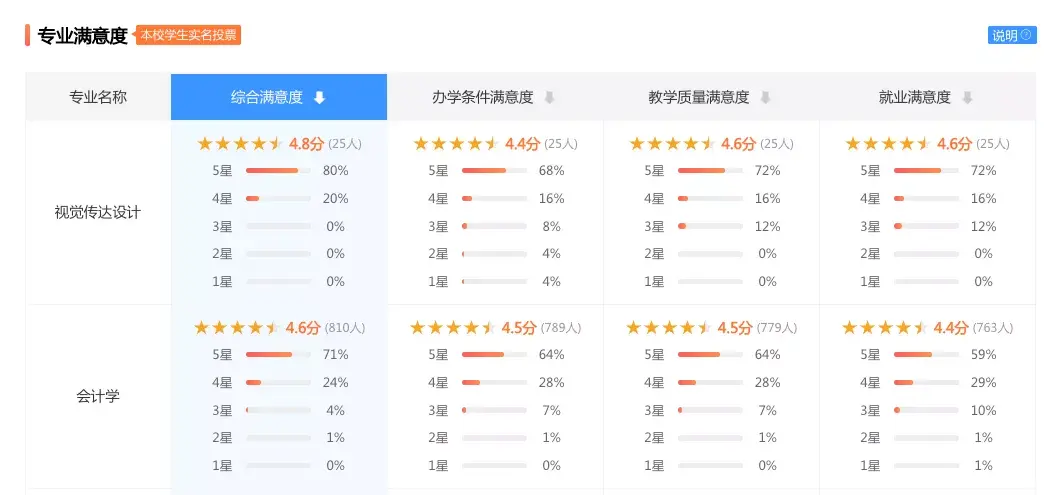Click 4星 28% bar in 会计学 办学条件满意度
1058x495 pixels.
point(493,383)
